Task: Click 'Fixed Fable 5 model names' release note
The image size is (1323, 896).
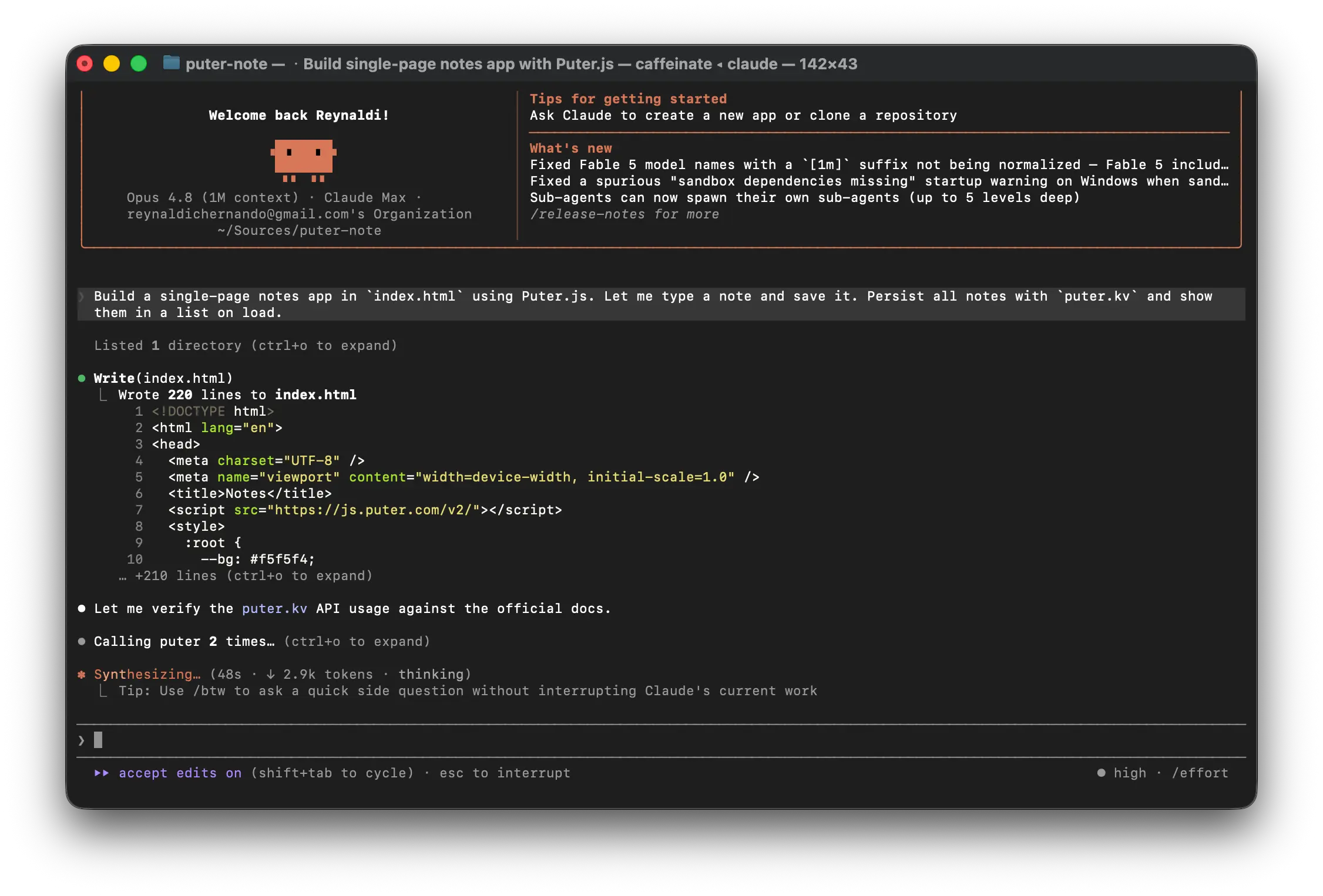Action: coord(879,165)
